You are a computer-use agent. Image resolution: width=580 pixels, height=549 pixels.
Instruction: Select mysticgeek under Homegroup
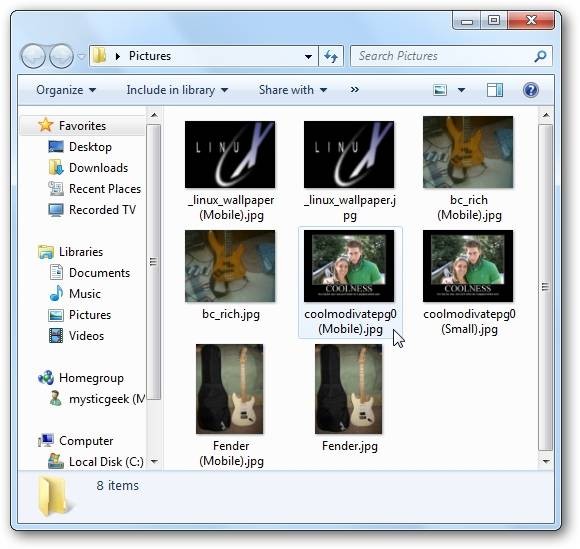(97, 399)
